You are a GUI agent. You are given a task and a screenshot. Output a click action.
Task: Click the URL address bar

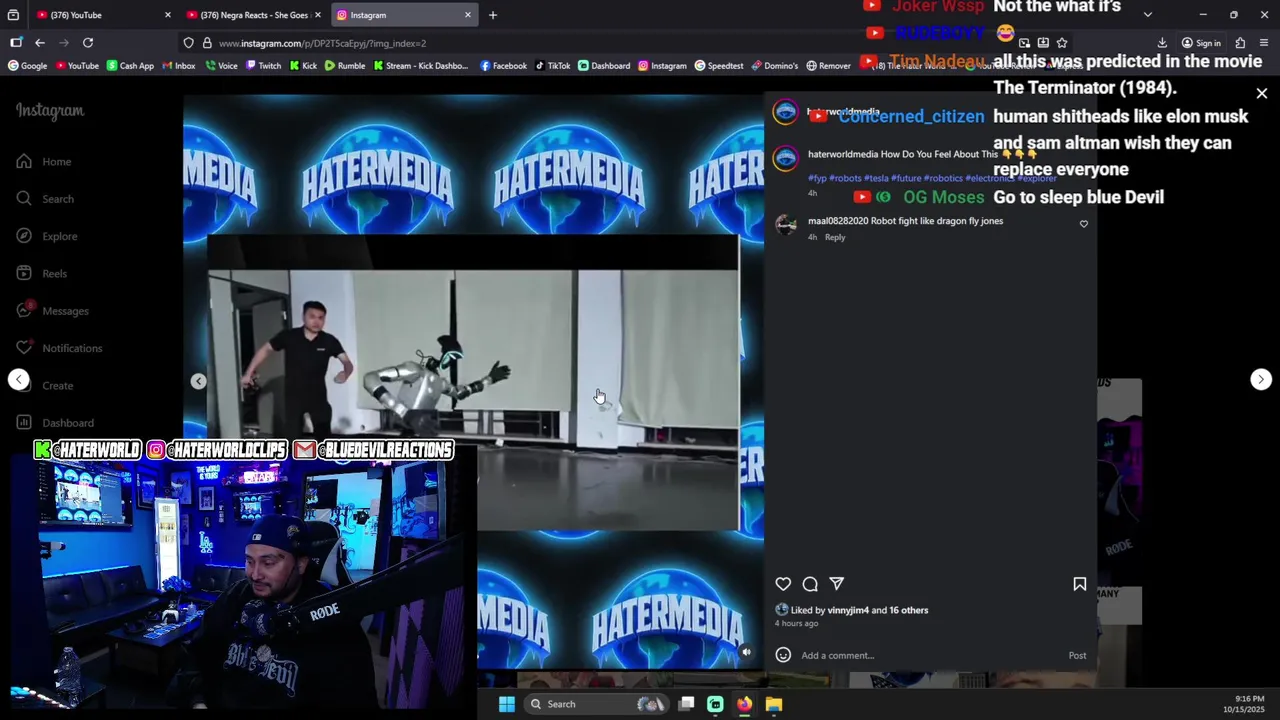pyautogui.click(x=600, y=43)
